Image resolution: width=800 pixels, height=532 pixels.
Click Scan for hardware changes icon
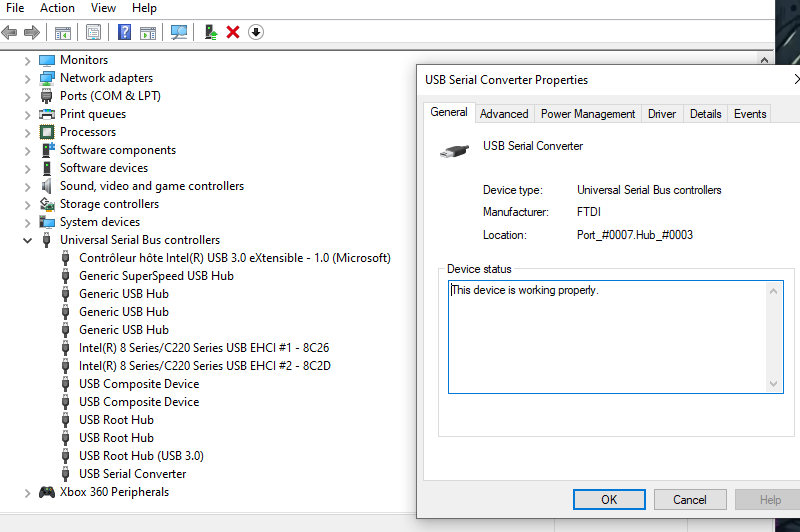tap(179, 32)
